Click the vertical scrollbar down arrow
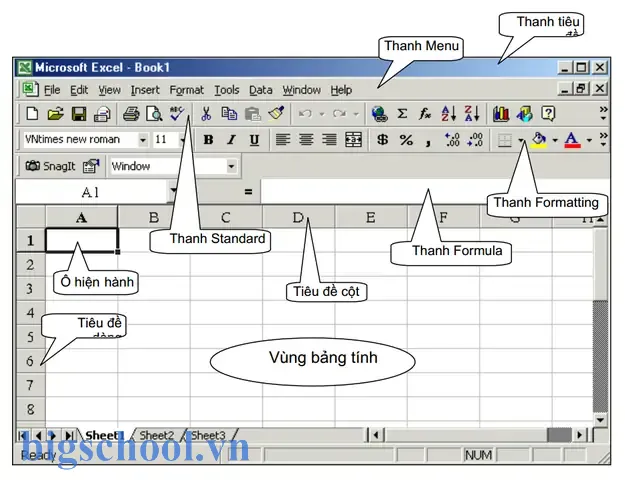 pos(600,419)
